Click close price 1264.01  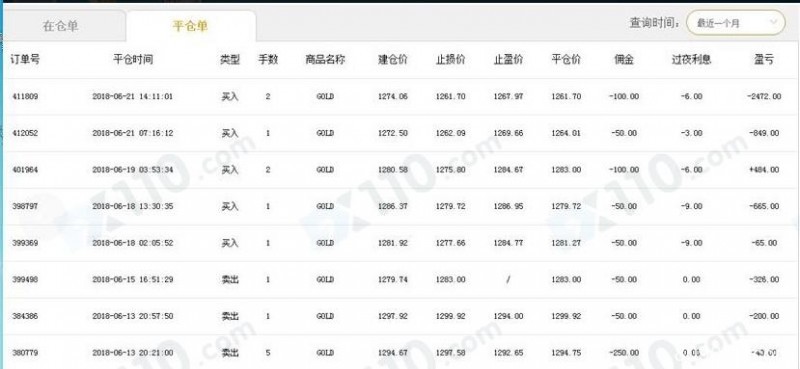tap(566, 133)
